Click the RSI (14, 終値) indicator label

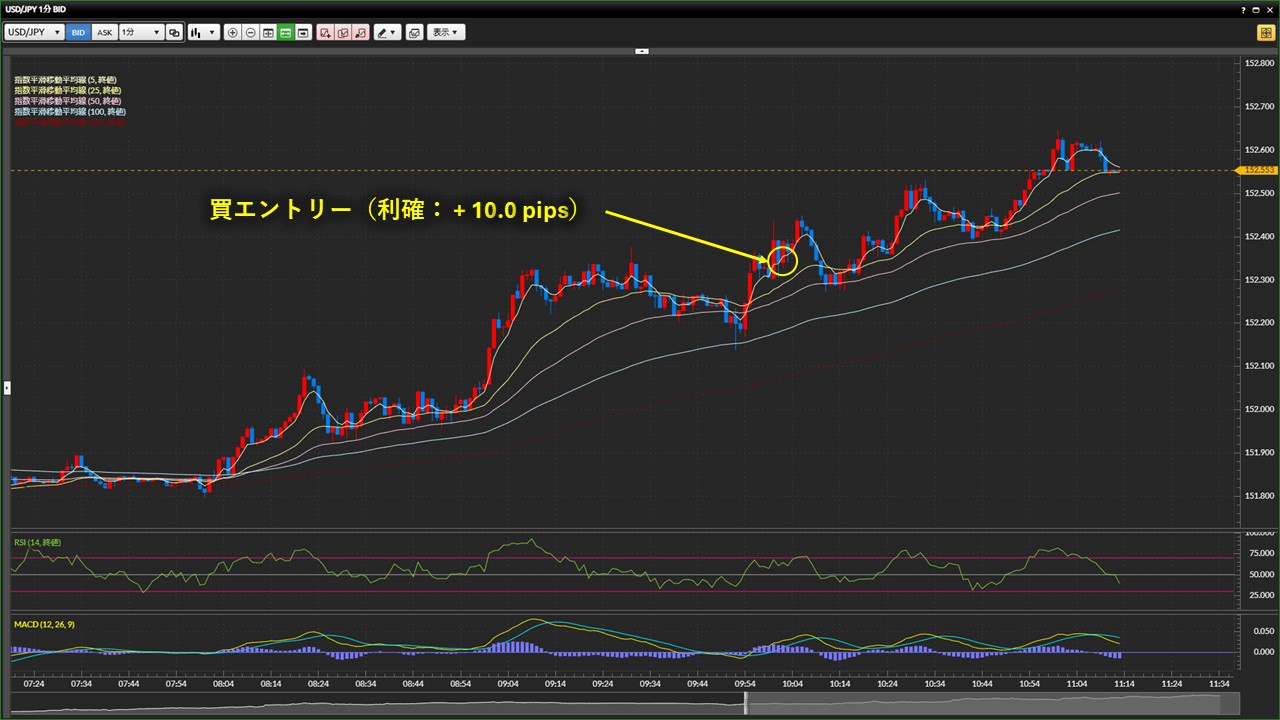click(37, 542)
